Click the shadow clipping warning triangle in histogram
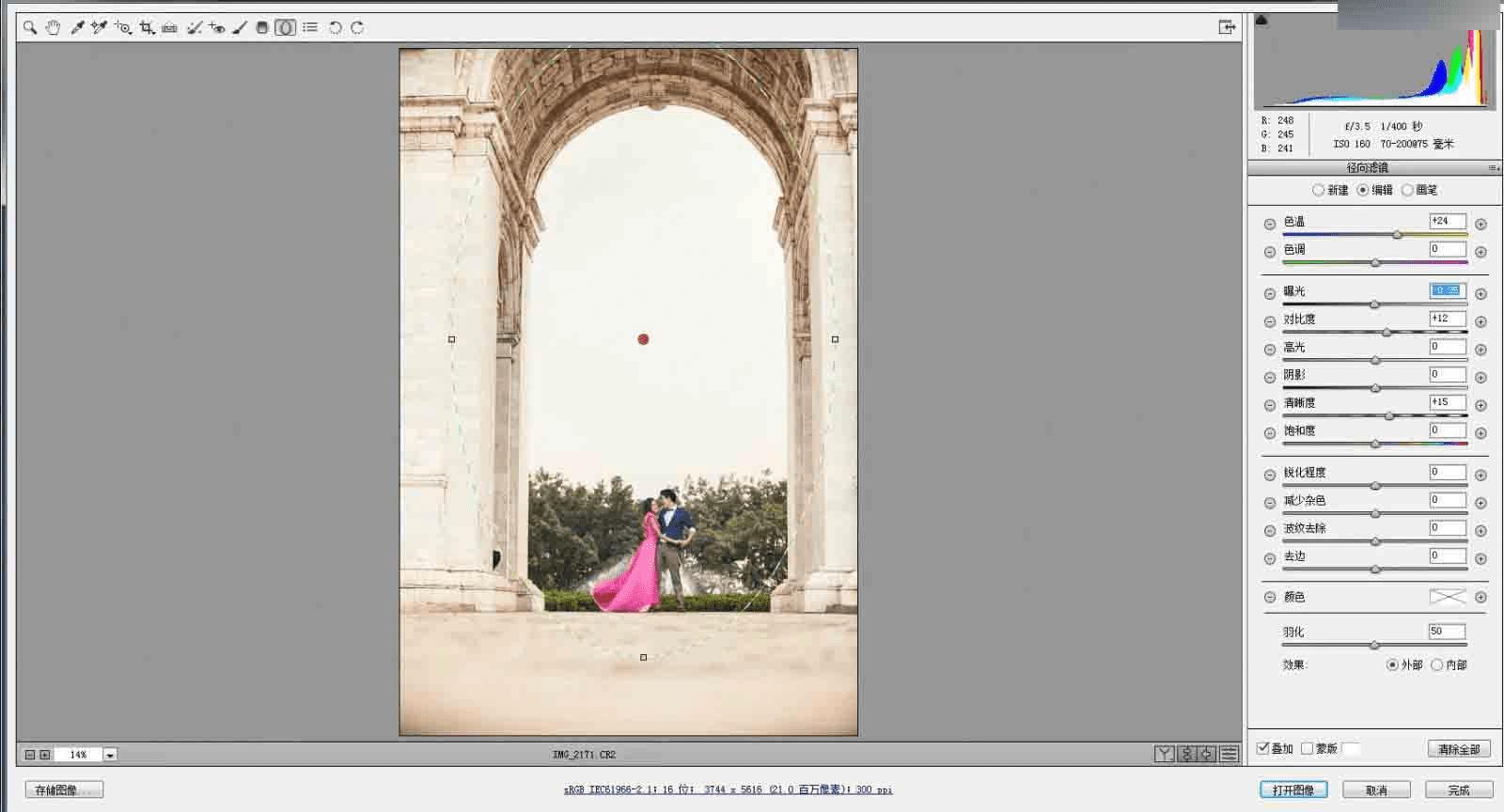Image resolution: width=1504 pixels, height=812 pixels. [1261, 21]
